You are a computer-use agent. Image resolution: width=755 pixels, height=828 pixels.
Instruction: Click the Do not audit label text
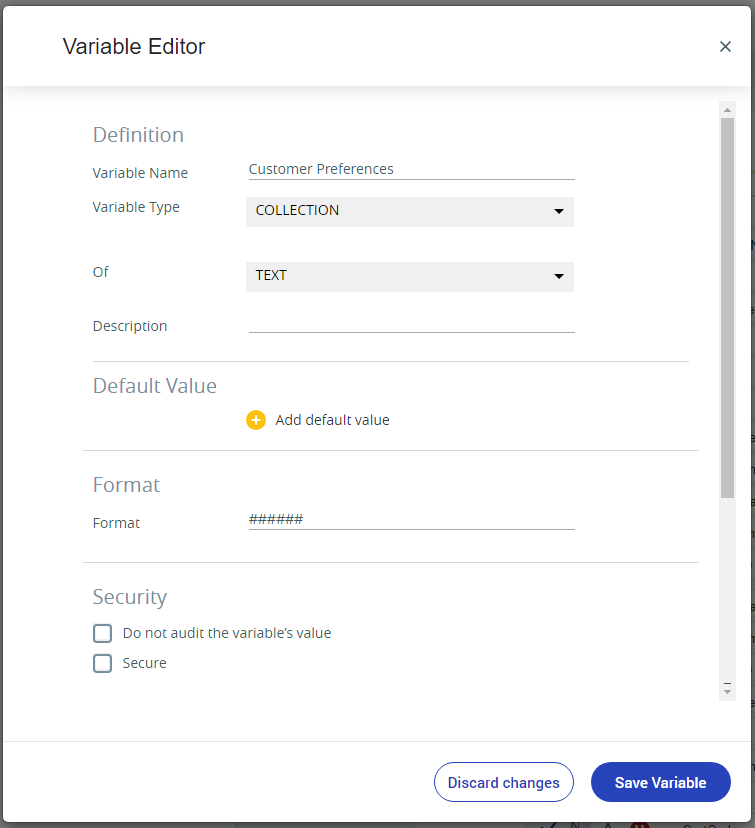227,633
